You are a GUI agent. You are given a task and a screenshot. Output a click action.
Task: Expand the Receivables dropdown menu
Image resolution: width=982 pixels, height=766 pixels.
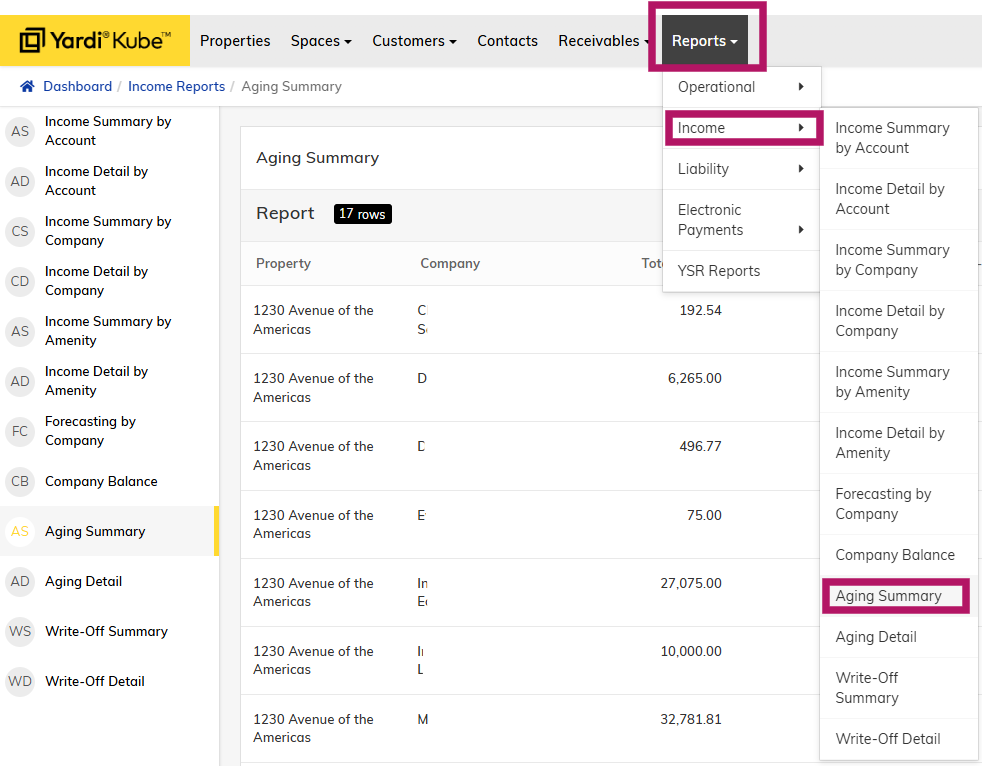point(603,41)
